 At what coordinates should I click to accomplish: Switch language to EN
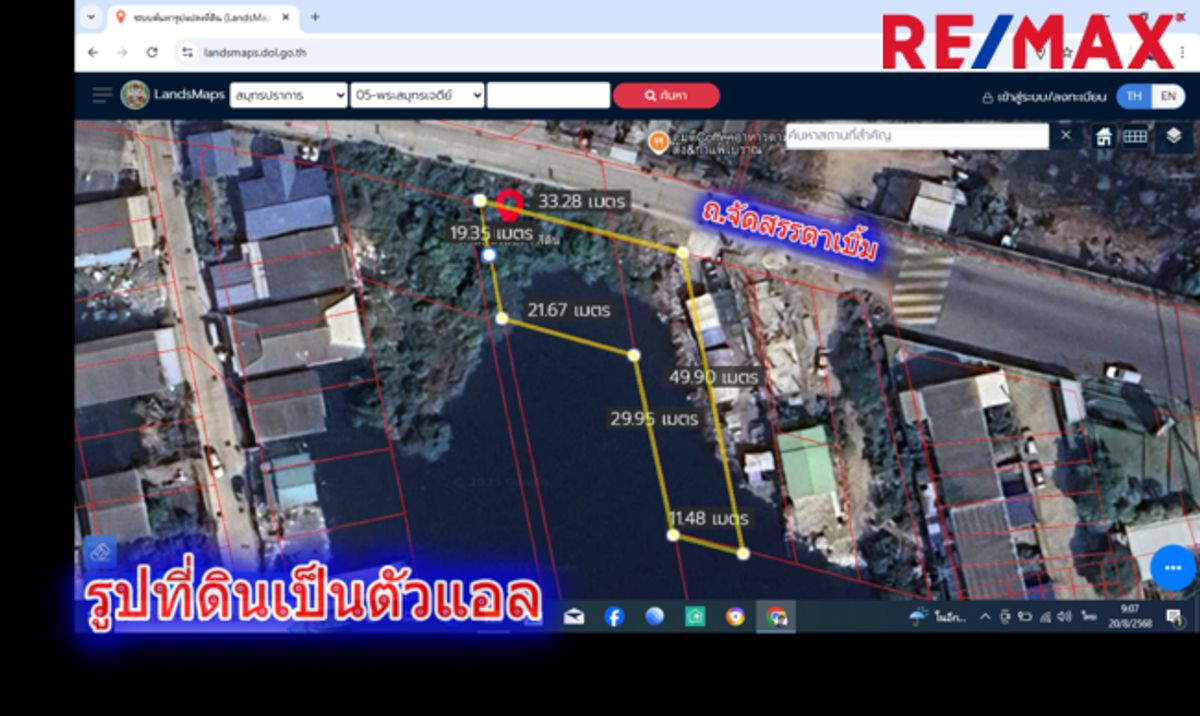coord(1168,95)
